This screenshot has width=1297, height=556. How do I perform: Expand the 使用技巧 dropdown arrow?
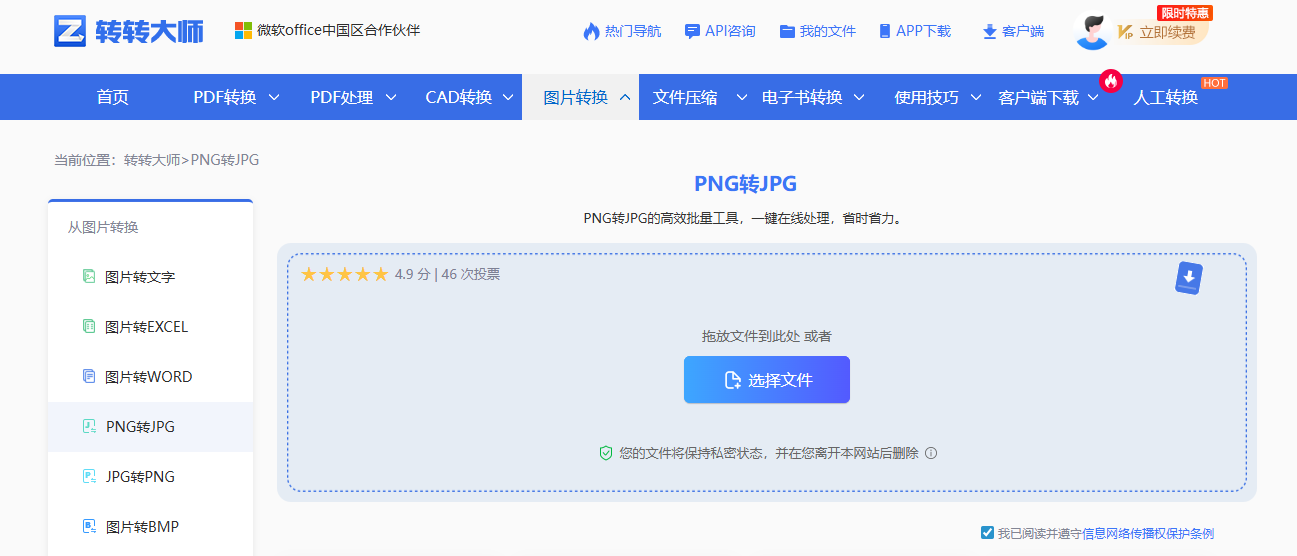click(976, 97)
